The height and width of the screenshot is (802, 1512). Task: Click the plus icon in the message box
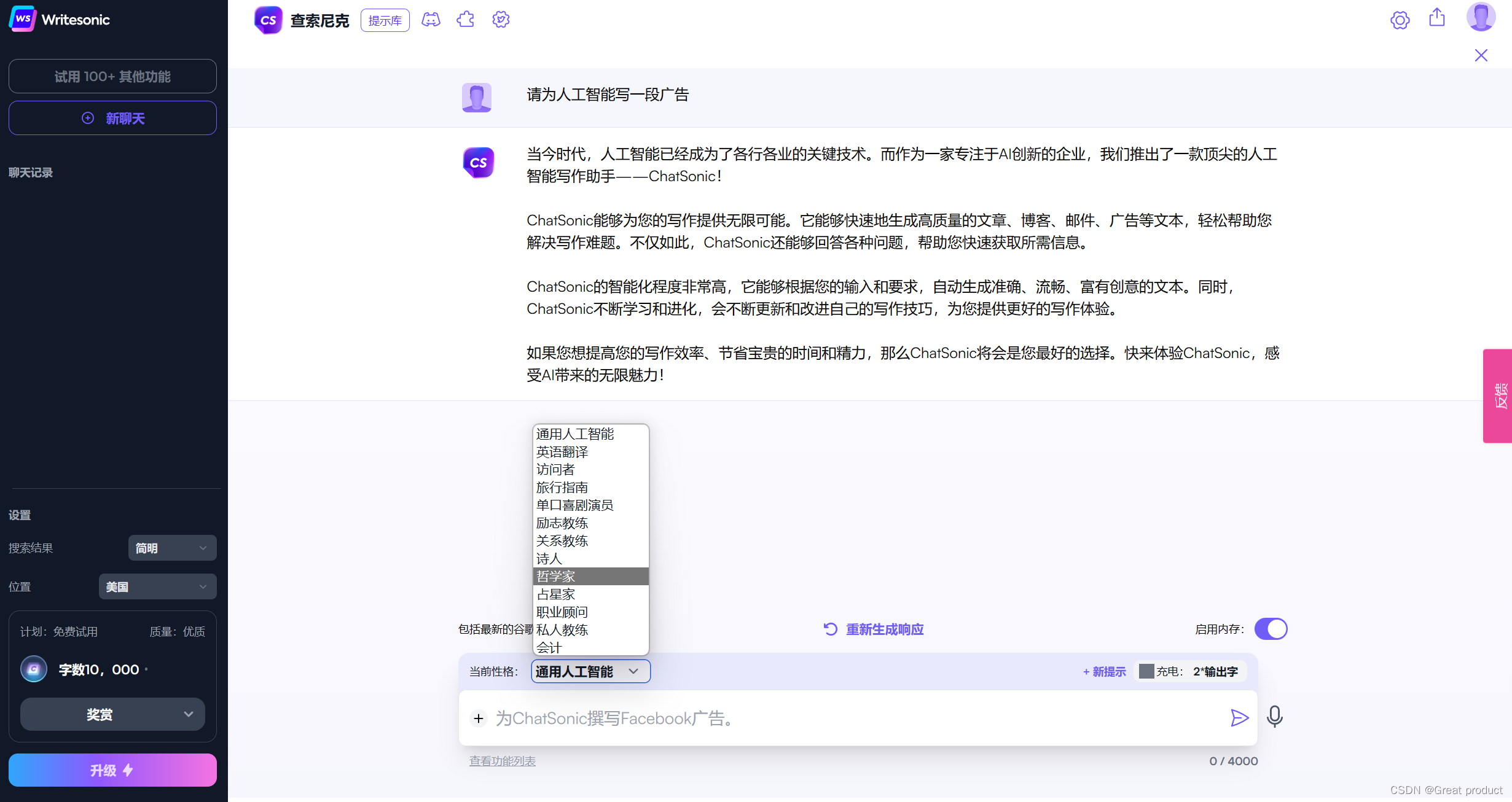[x=479, y=718]
